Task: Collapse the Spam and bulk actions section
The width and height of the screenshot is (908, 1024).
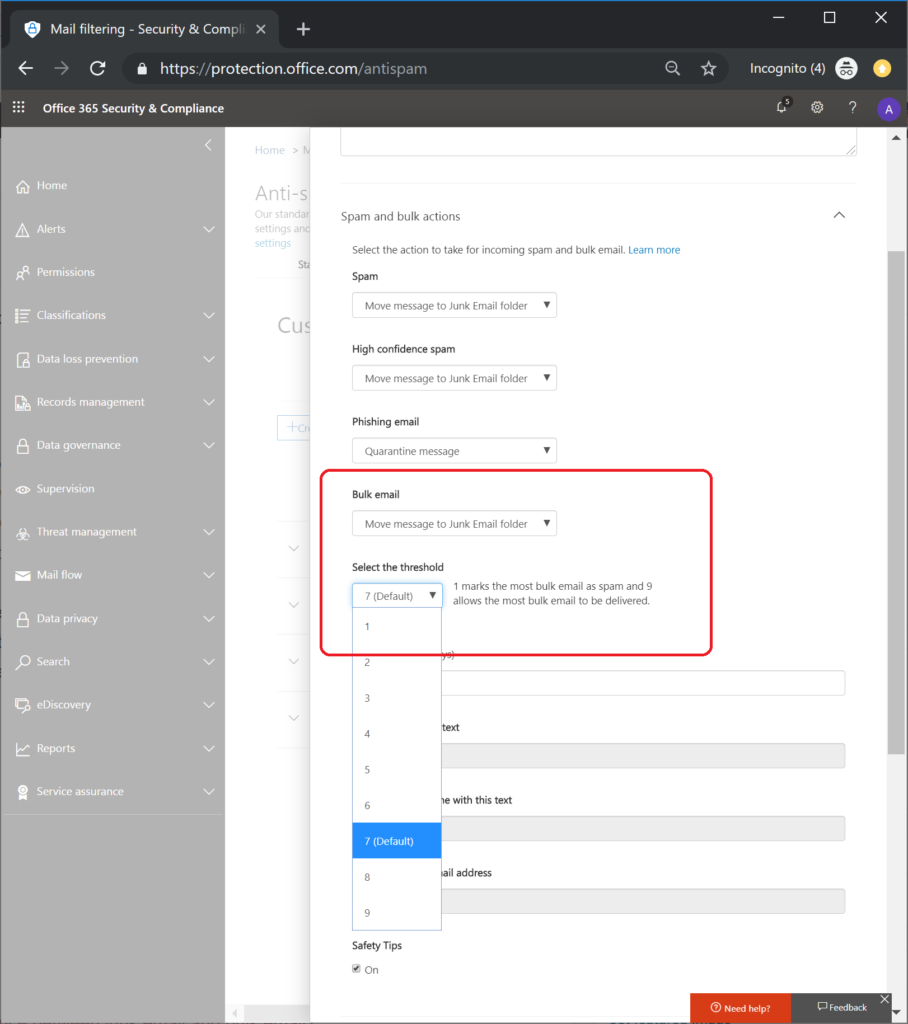Action: coord(839,215)
